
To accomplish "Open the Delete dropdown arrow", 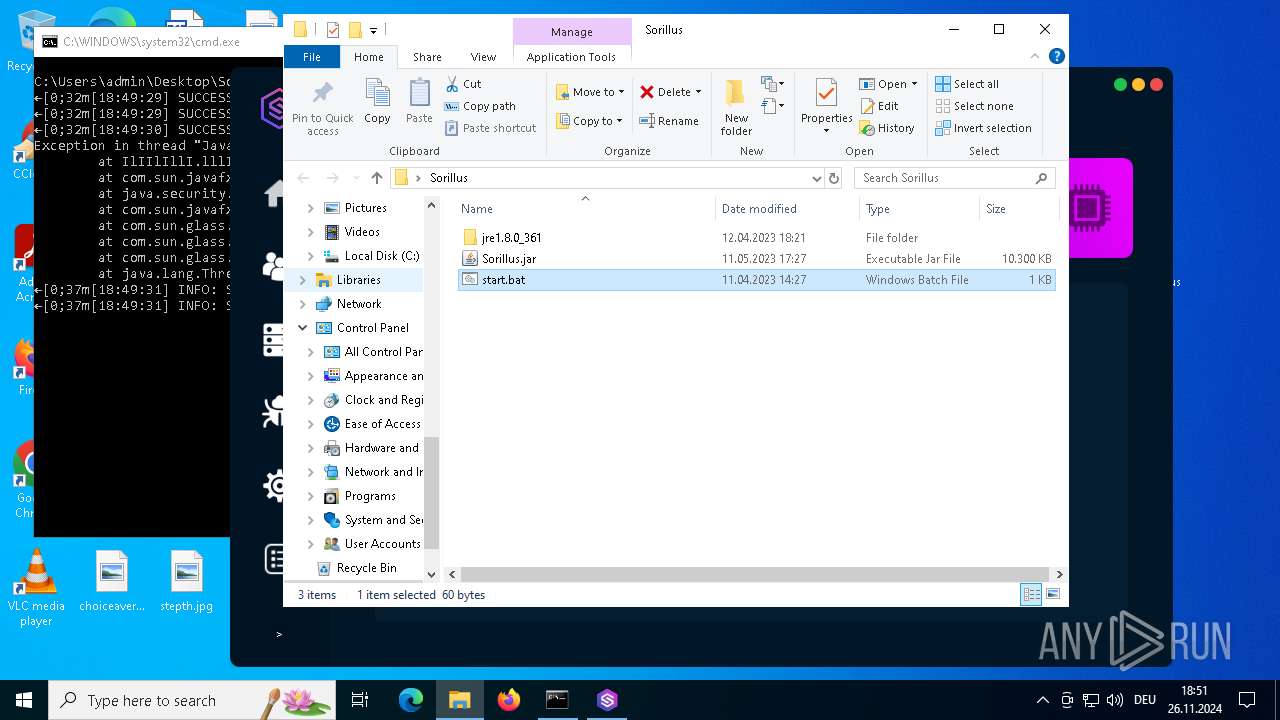I will click(698, 92).
